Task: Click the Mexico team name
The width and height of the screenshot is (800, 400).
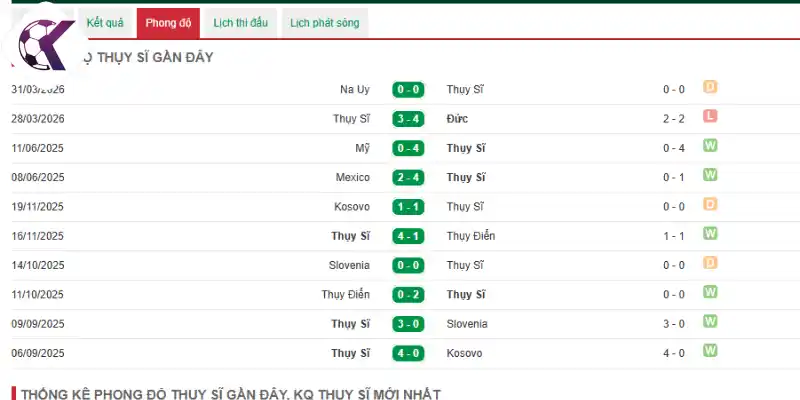Action: [353, 178]
